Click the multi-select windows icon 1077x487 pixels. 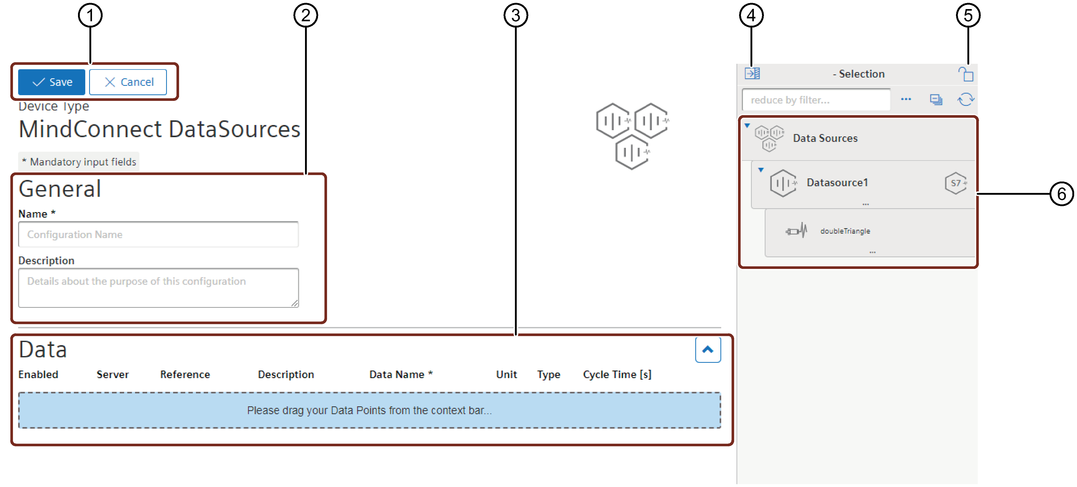click(936, 100)
